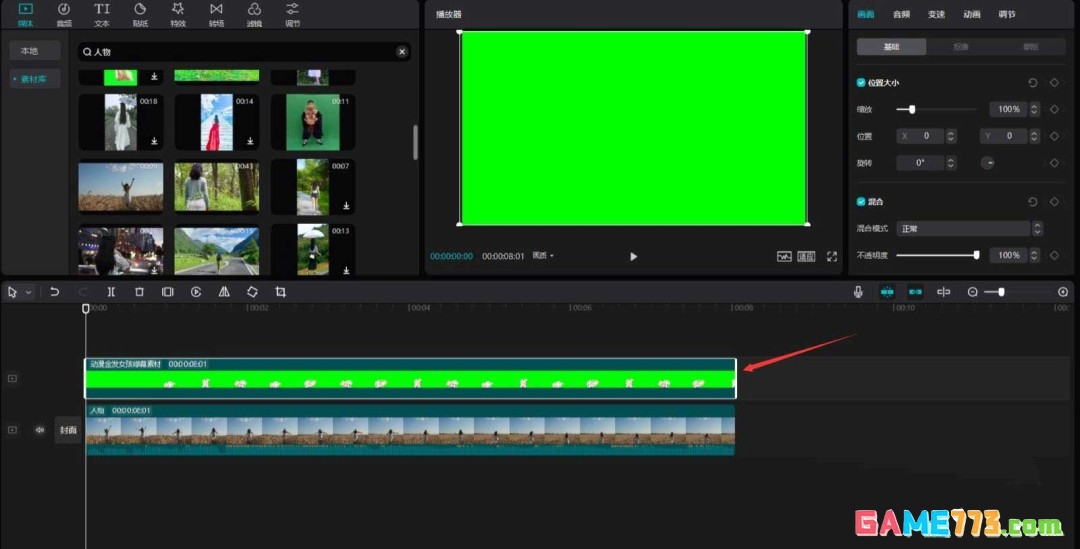The height and width of the screenshot is (549, 1080).
Task: Mute the main track audio toggle
Action: [40, 430]
